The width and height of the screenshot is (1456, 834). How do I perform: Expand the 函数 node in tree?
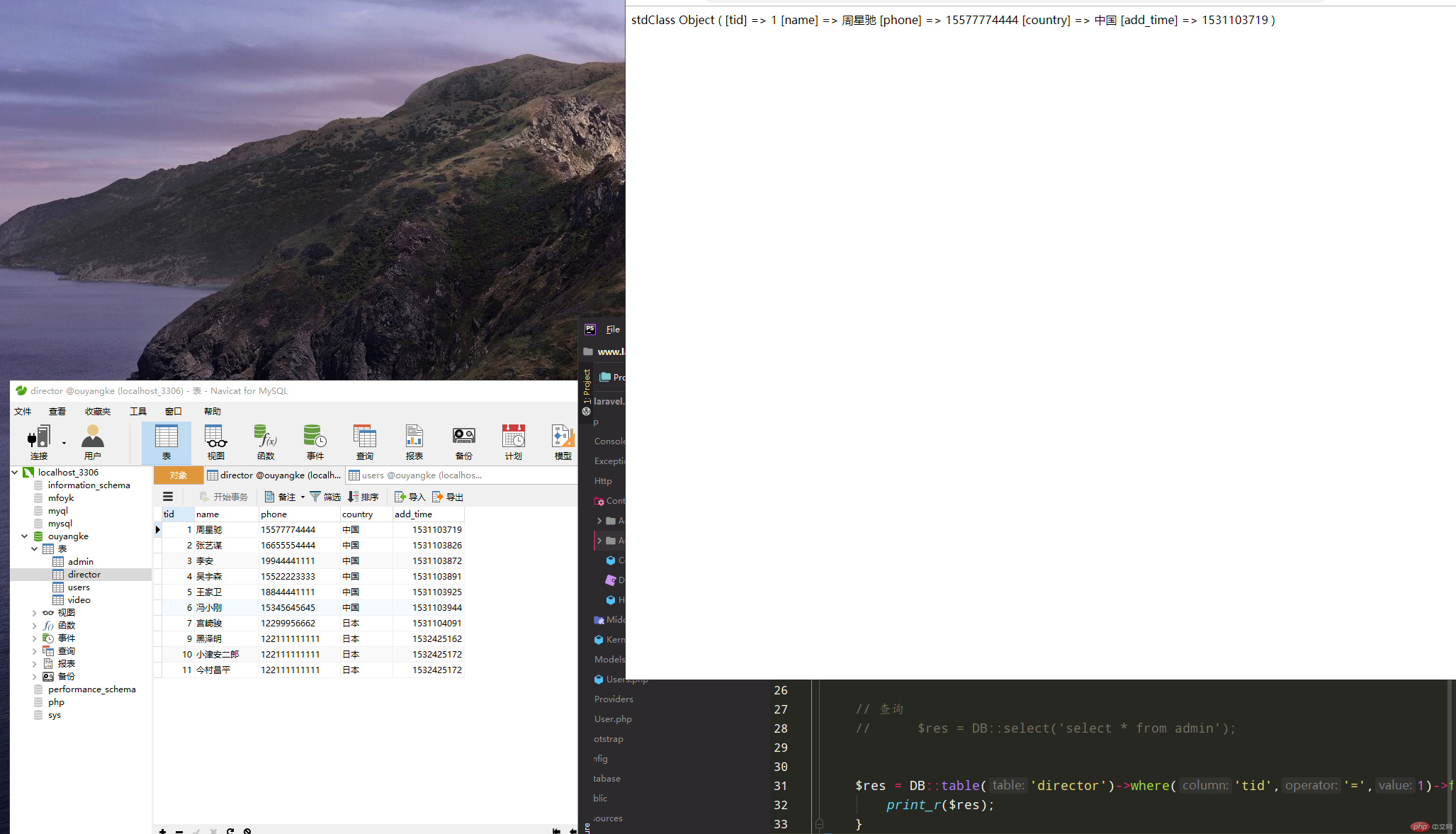point(35,625)
